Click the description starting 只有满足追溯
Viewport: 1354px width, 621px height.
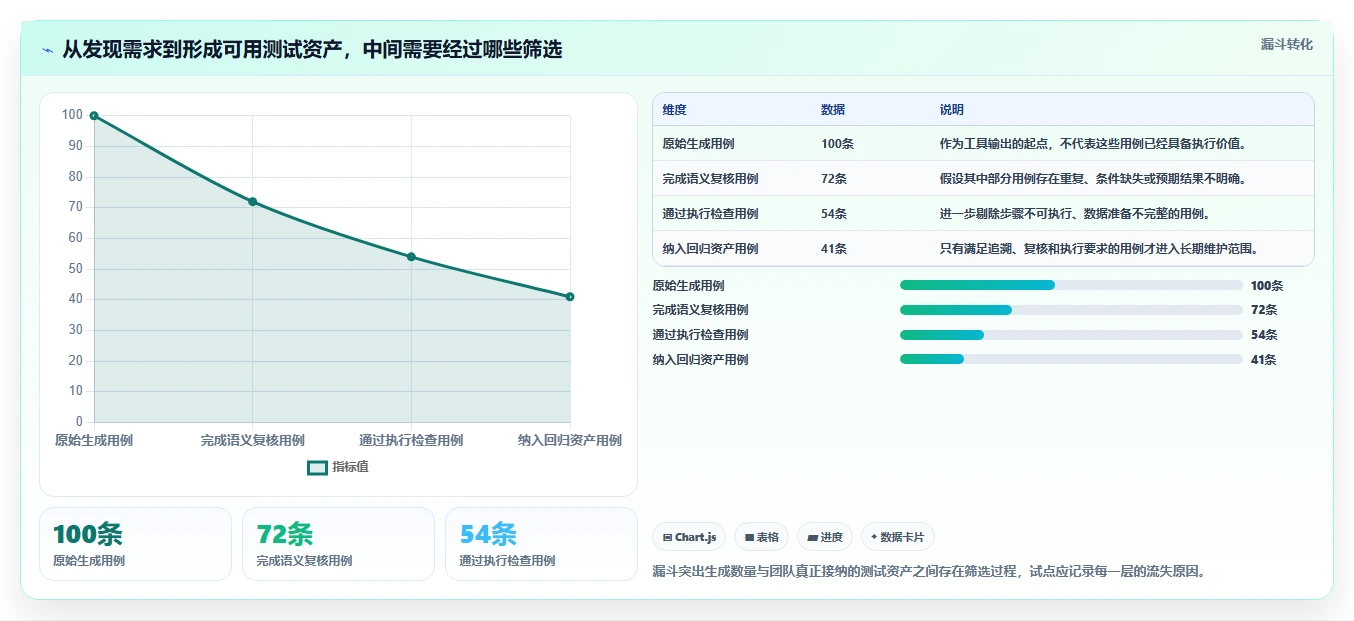click(x=1098, y=249)
